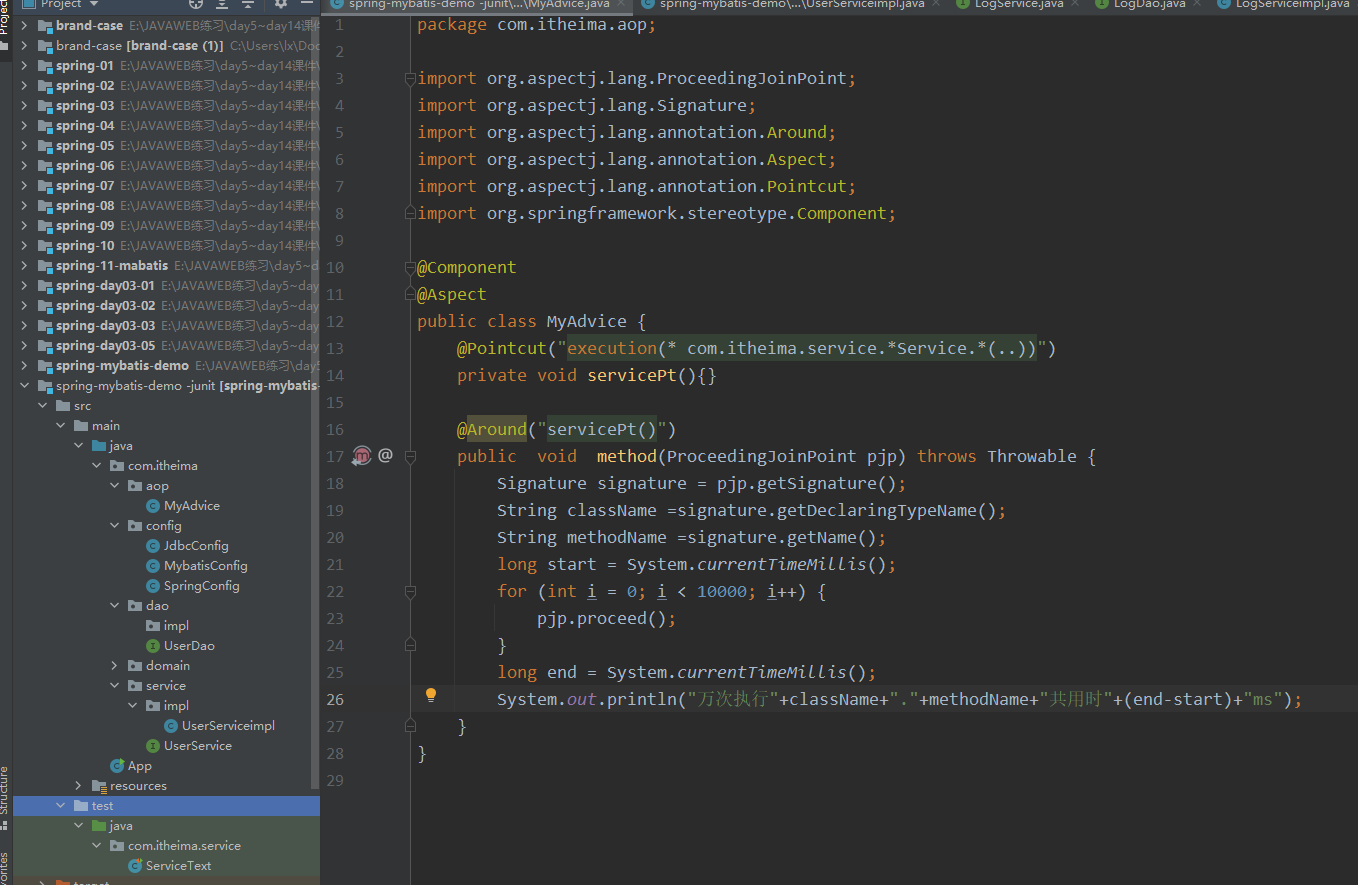Click the spring-10 module folder icon
The width and height of the screenshot is (1358, 885).
point(45,246)
